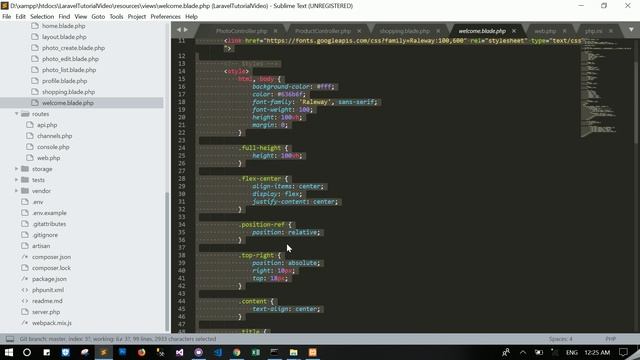Open the tab list dropdown arrow
Image resolution: width=640 pixels, height=360 pixels.
coord(631,30)
